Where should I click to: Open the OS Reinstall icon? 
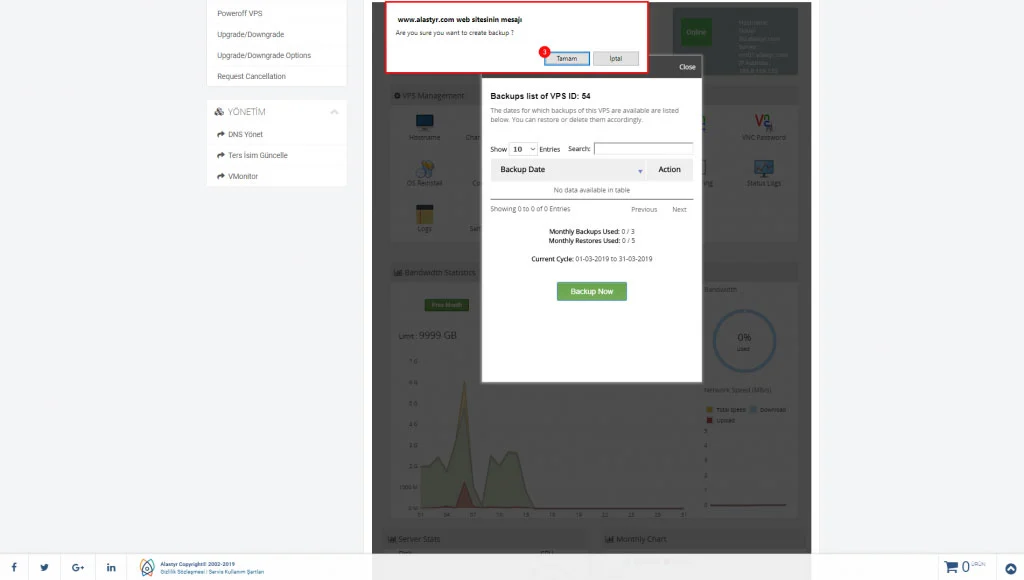[x=424, y=167]
